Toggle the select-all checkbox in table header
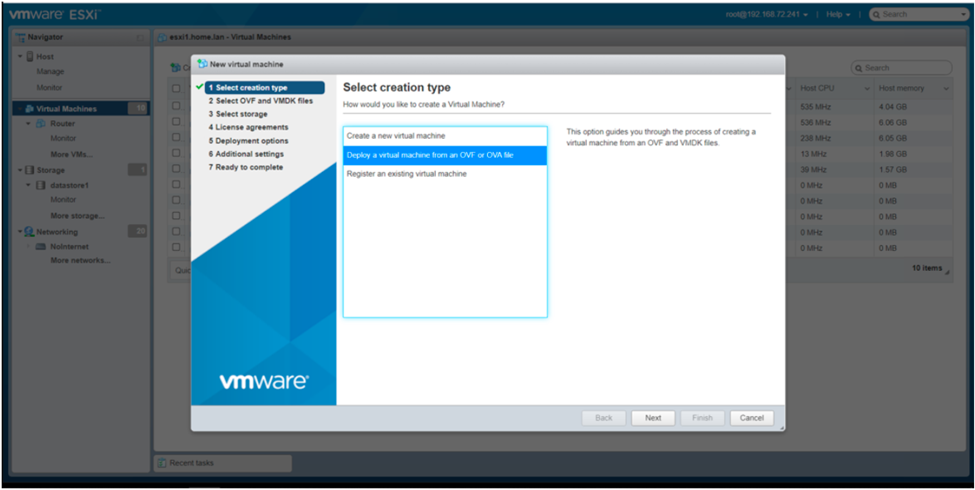Viewport: 975px width, 490px height. coord(176,89)
